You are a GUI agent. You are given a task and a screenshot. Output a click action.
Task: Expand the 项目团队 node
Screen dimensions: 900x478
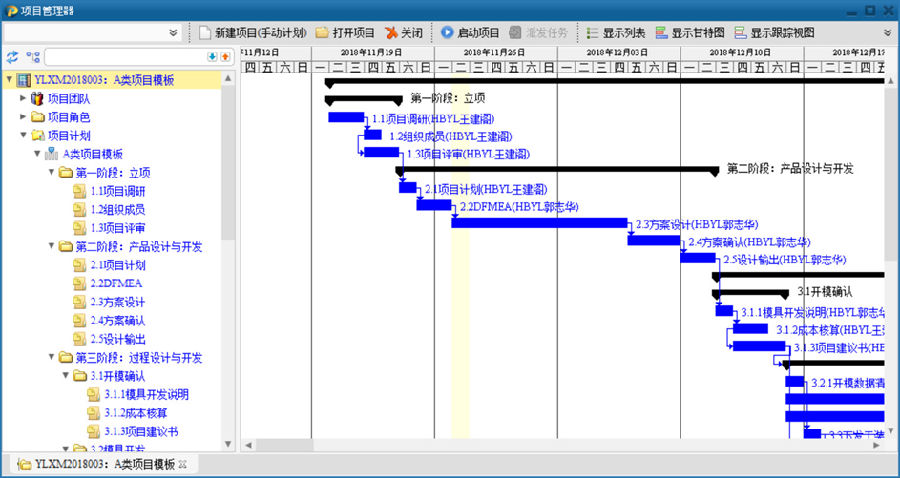click(23, 99)
